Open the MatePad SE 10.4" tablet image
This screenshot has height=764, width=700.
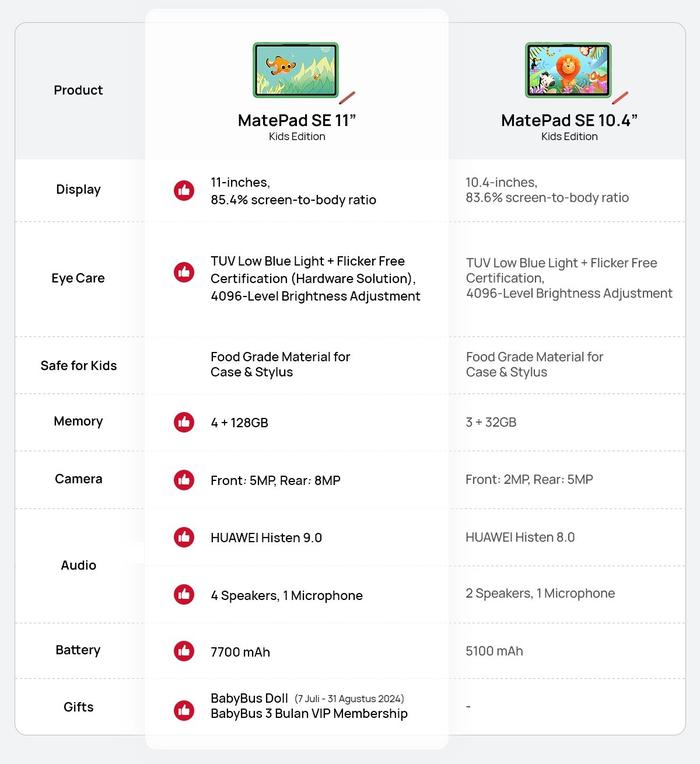[x=568, y=70]
